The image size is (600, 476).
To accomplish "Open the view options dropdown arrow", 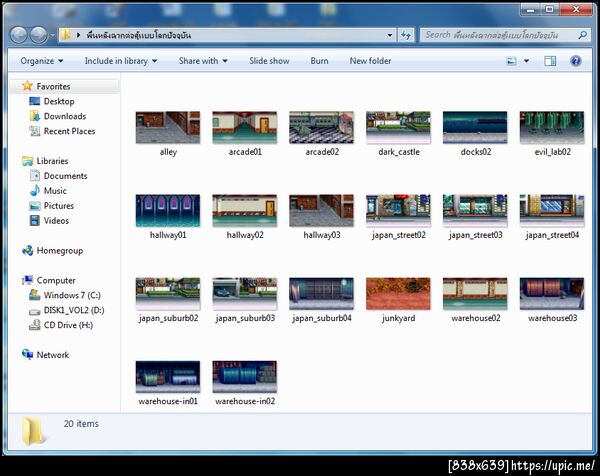I will tap(527, 61).
